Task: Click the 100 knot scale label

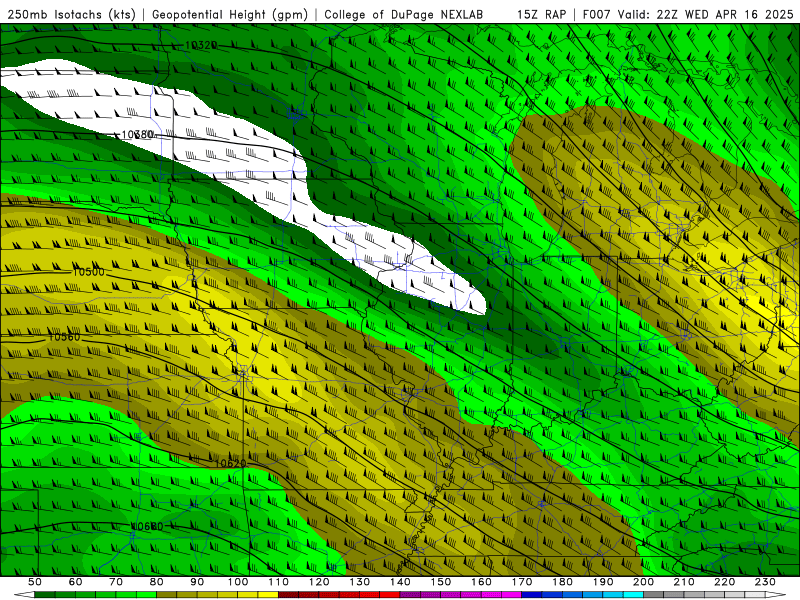Action: 238,582
